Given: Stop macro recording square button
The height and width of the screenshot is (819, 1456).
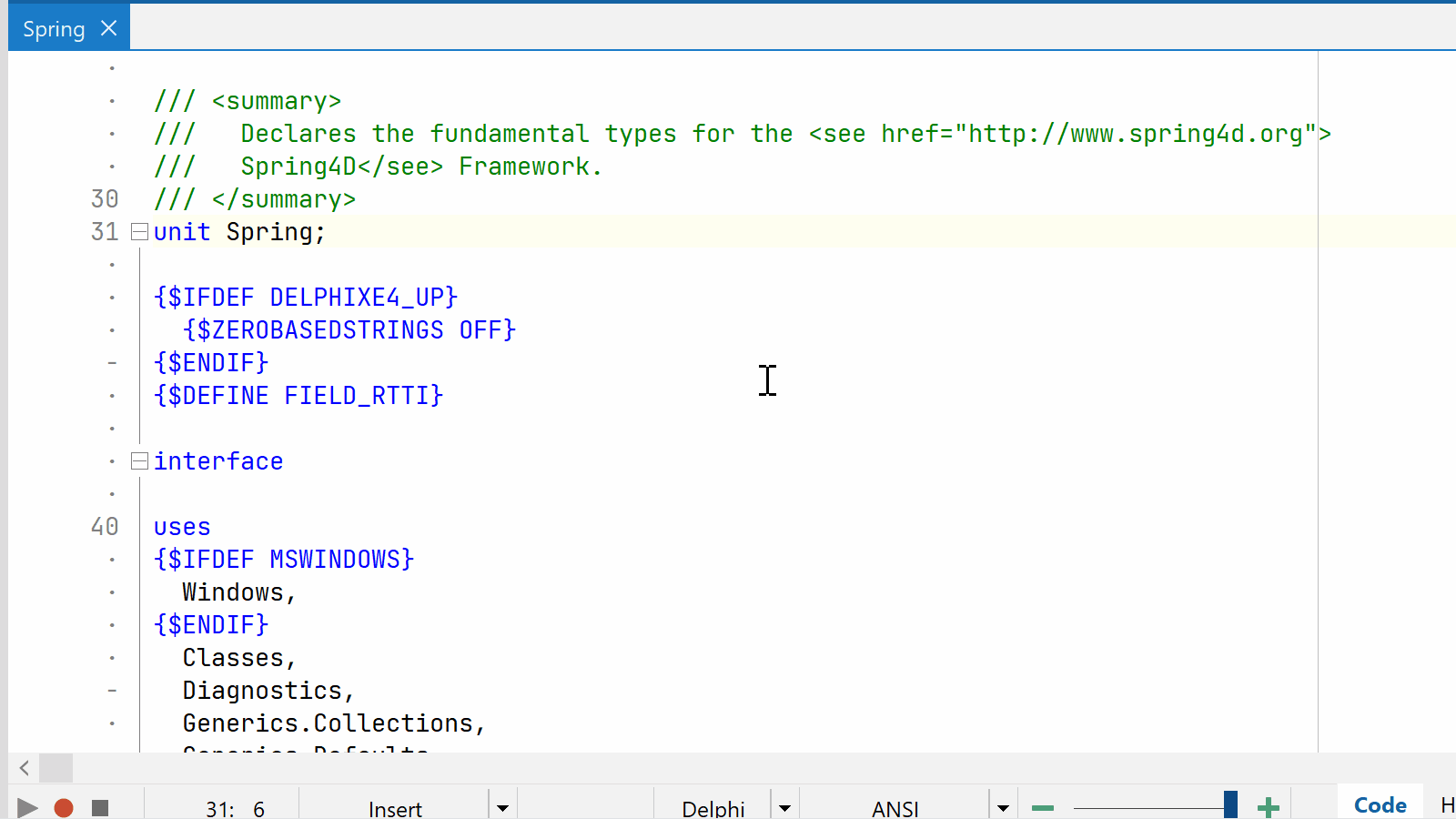Looking at the screenshot, I should (x=100, y=808).
